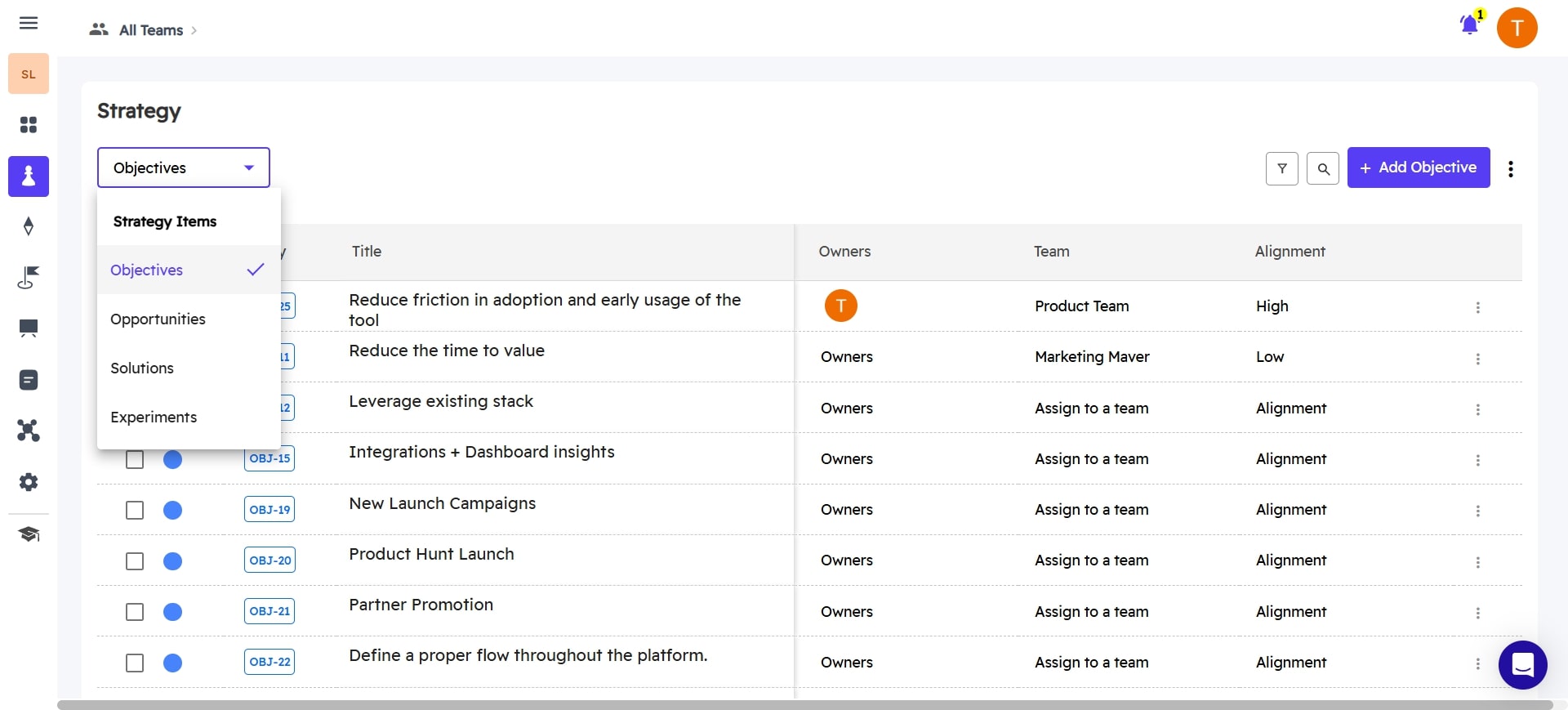The width and height of the screenshot is (1568, 710).
Task: Expand the All Teams breadcrumb chevron
Action: click(x=194, y=30)
